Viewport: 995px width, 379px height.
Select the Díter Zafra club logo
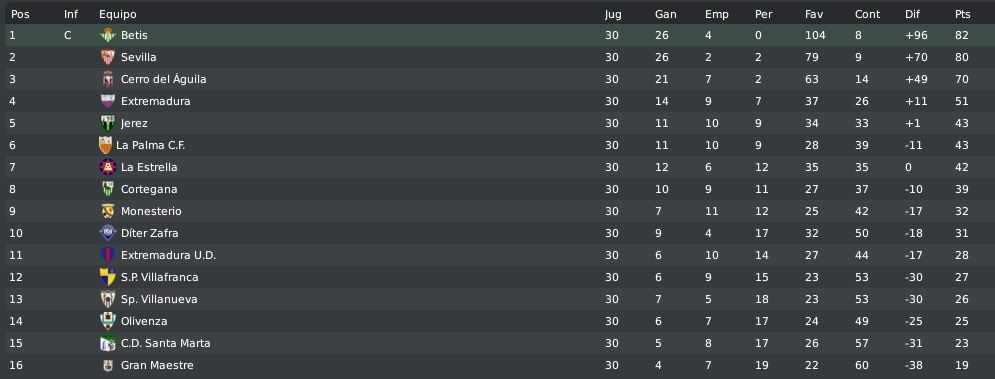(108, 233)
